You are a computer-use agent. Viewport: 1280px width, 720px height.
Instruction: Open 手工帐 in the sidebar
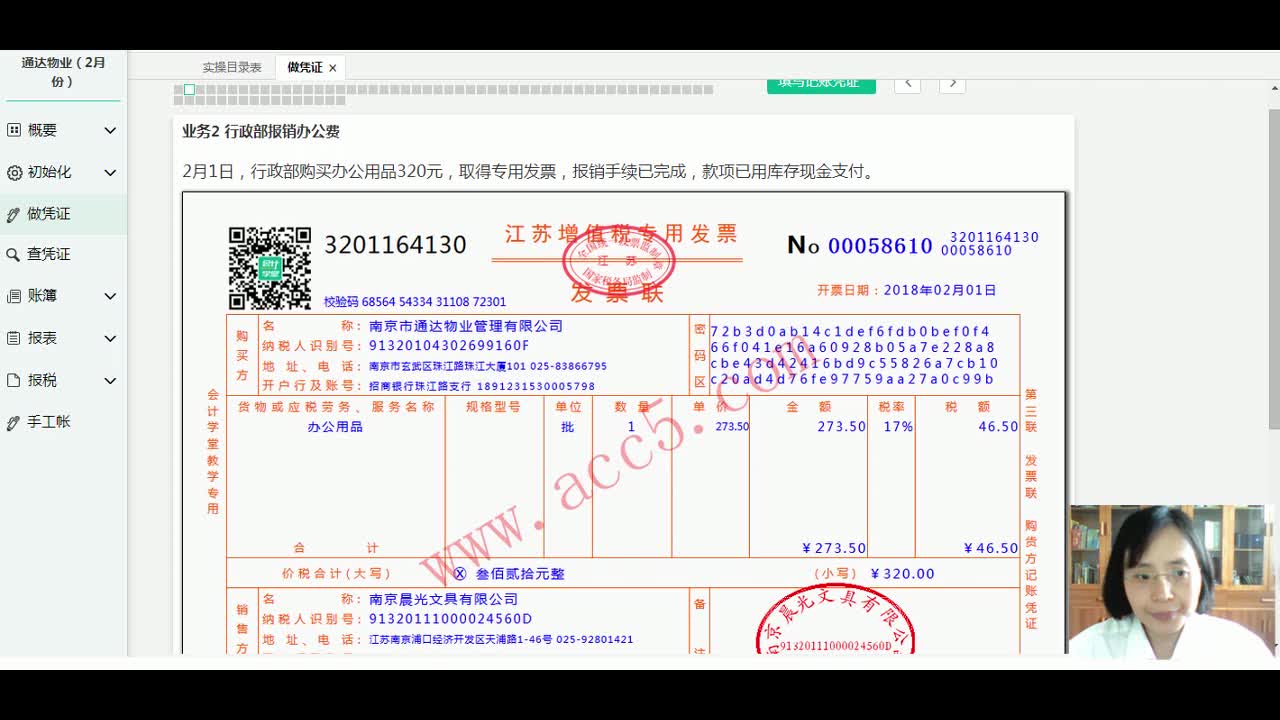(x=49, y=422)
